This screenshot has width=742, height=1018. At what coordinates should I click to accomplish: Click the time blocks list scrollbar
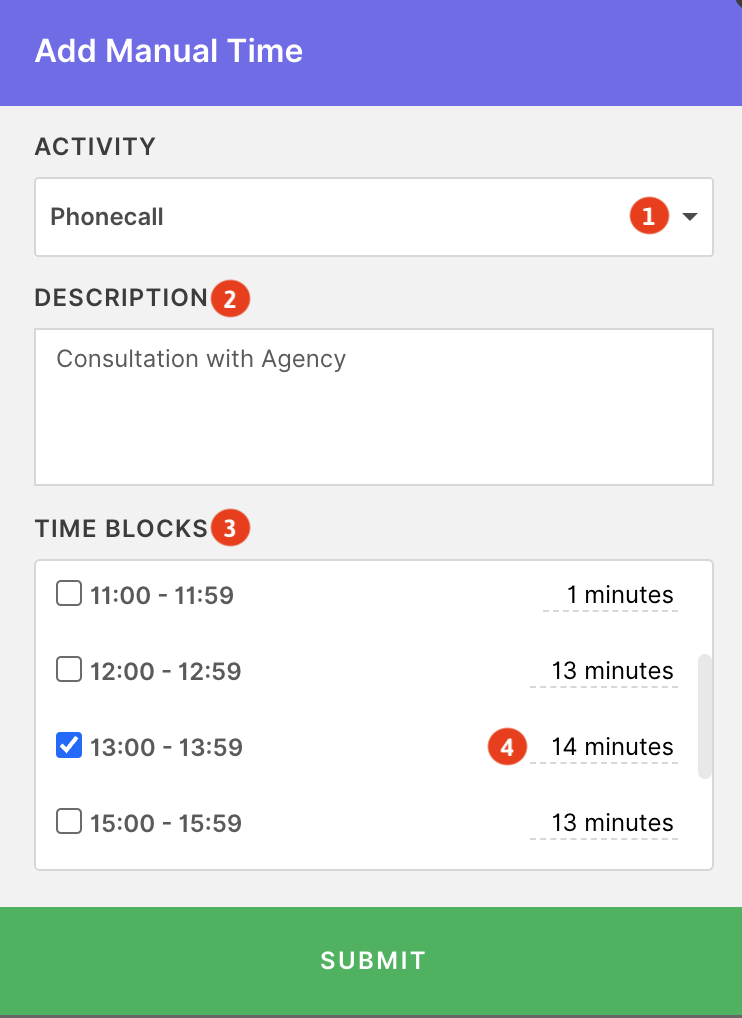click(704, 716)
